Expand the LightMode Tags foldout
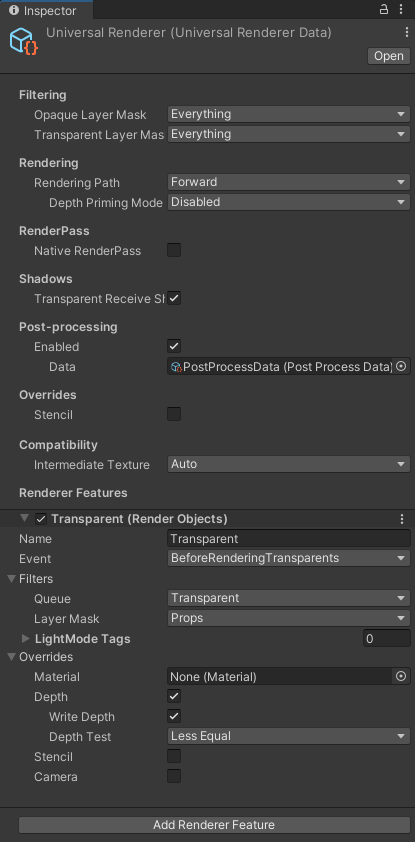The height and width of the screenshot is (842, 415). pyautogui.click(x=26, y=639)
